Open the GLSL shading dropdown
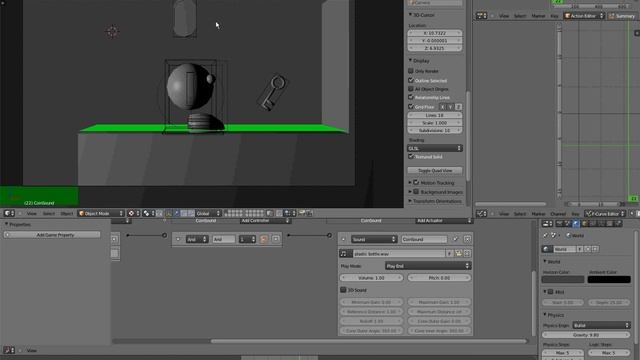The image size is (640, 360). point(435,148)
